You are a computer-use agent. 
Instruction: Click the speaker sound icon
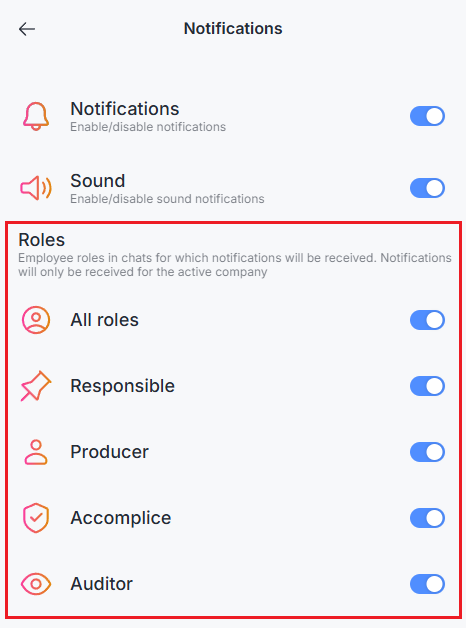36,188
